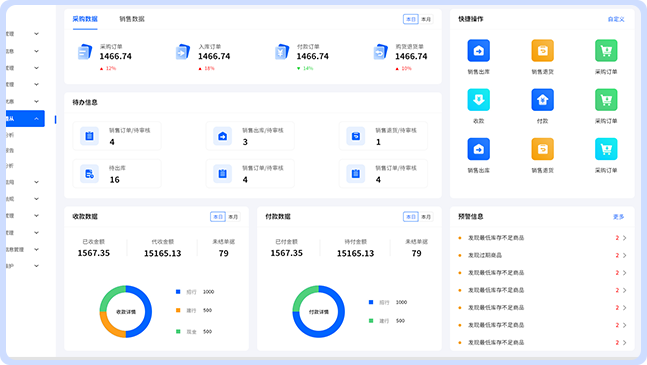This screenshot has height=365, width=647.
Task: Click the 12% change under 采购订单
Action: point(111,68)
